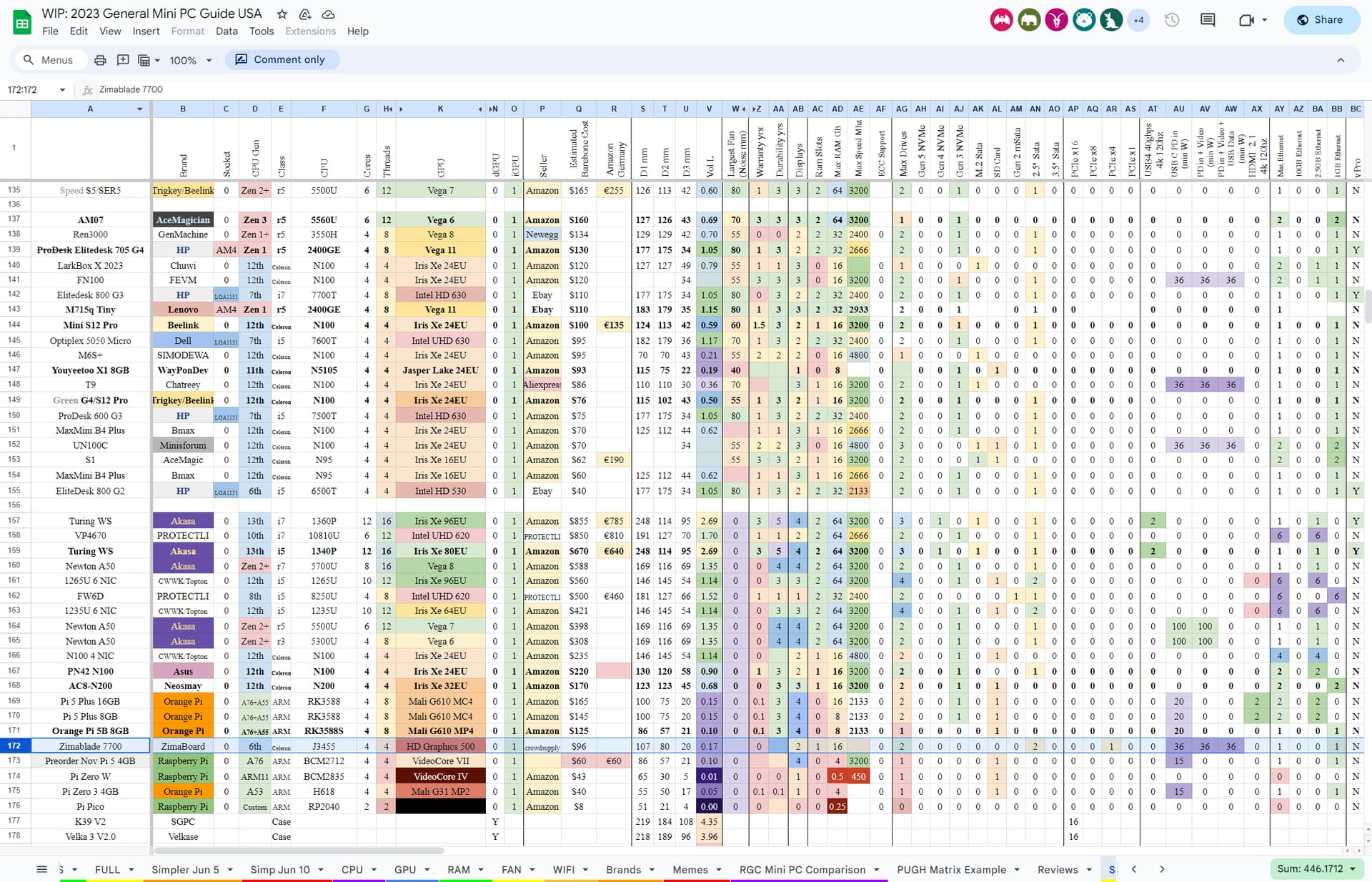Open the Edit menu
This screenshot has width=1372, height=882.
(x=79, y=31)
